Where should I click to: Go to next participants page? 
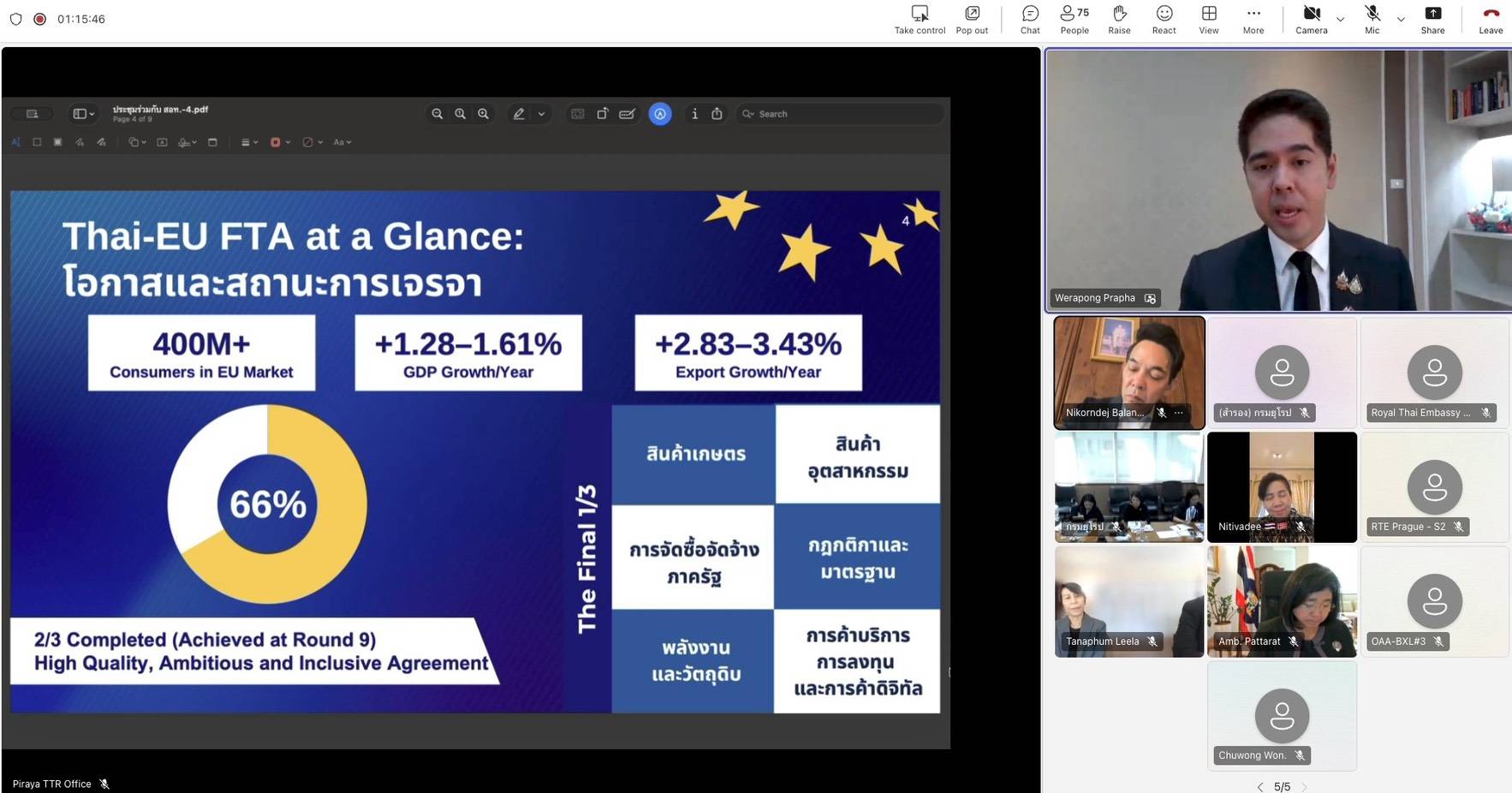1304,787
